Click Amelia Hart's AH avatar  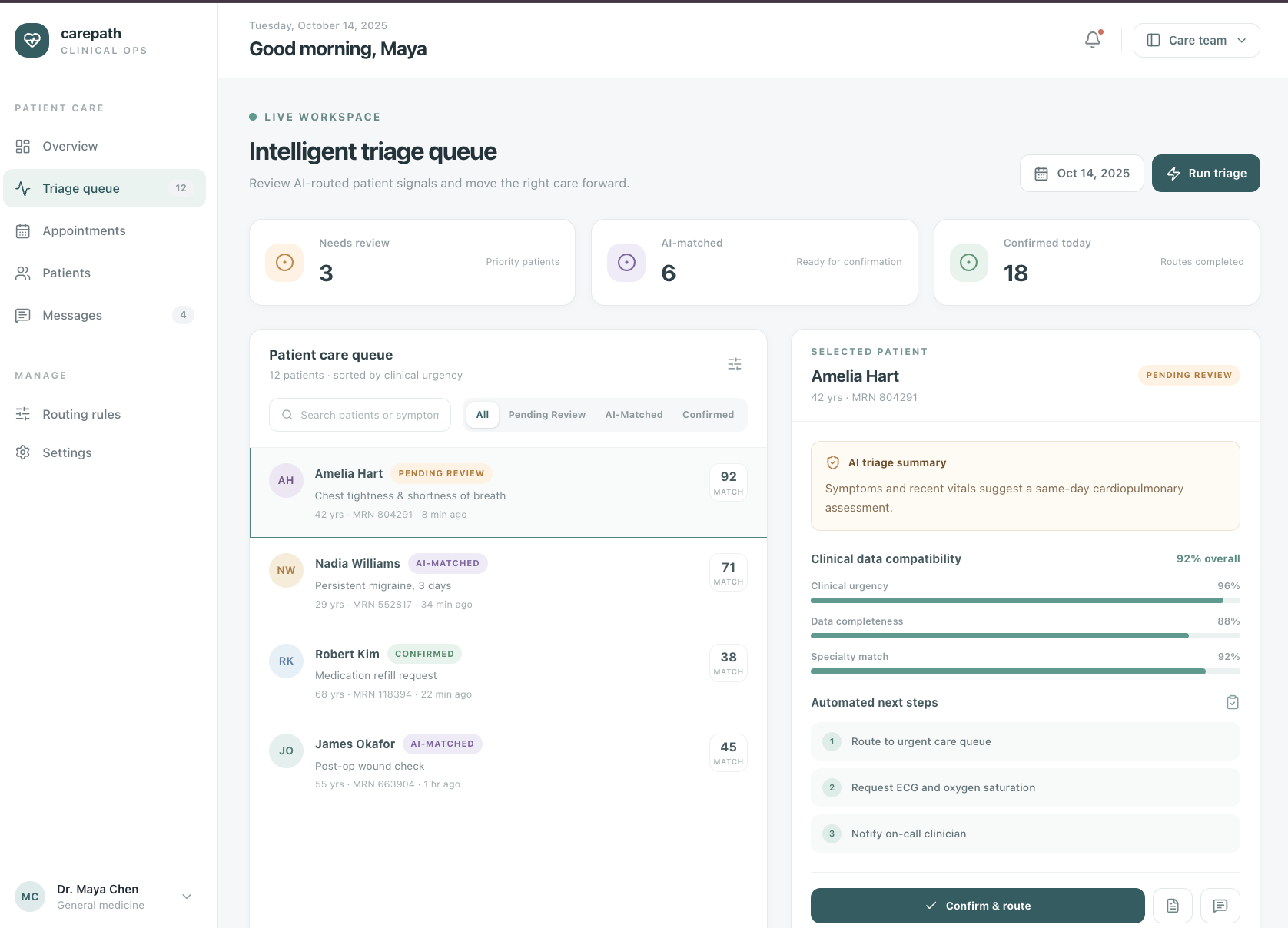286,481
